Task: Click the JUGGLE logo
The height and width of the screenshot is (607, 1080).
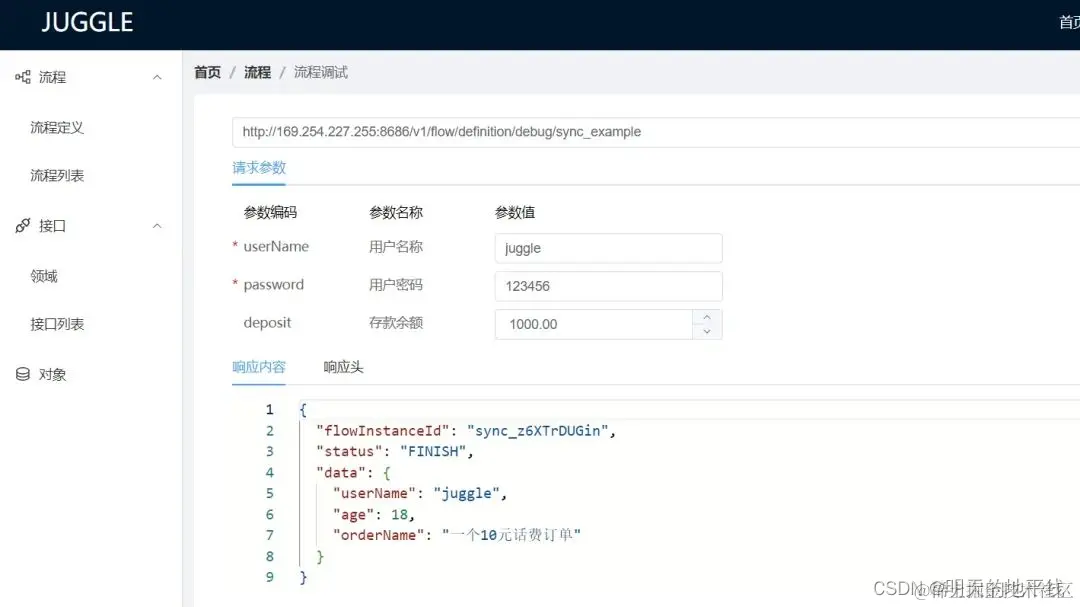Action: (x=87, y=23)
